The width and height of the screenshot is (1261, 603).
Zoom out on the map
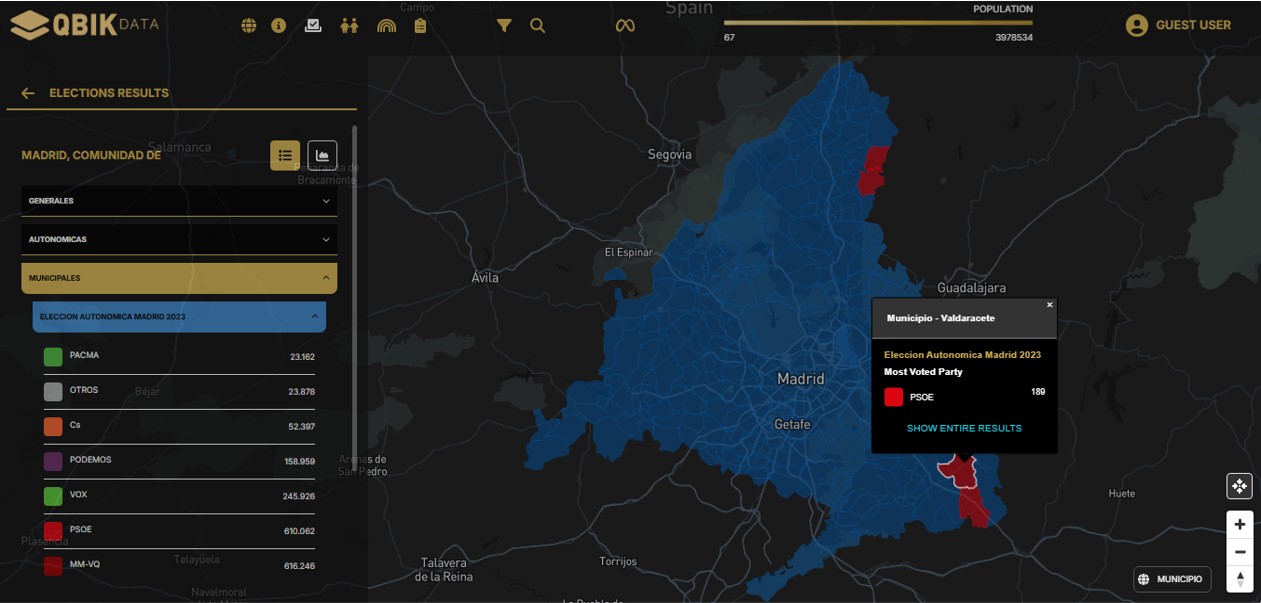[x=1240, y=552]
